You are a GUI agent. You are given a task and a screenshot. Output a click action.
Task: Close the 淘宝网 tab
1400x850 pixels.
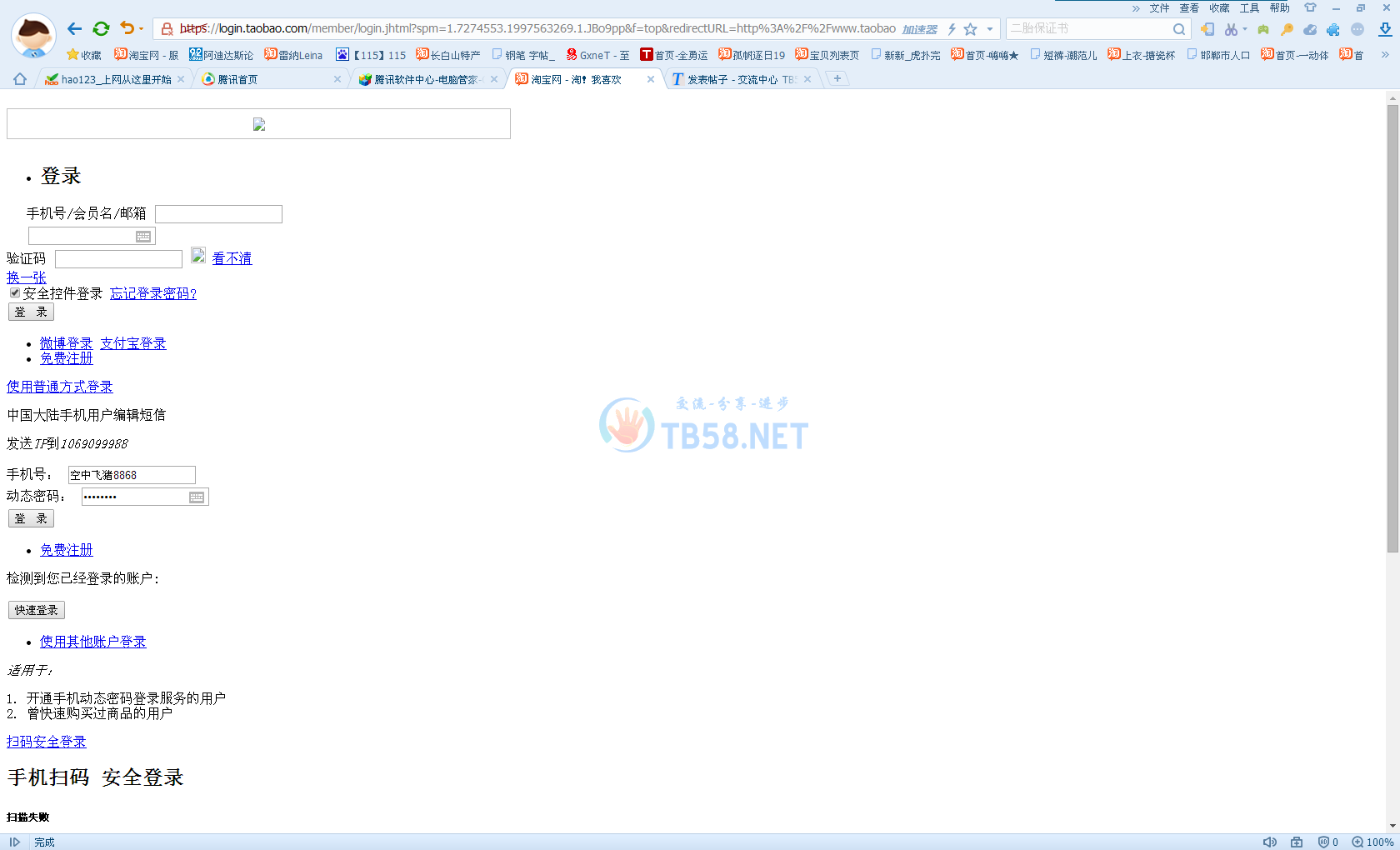(651, 79)
